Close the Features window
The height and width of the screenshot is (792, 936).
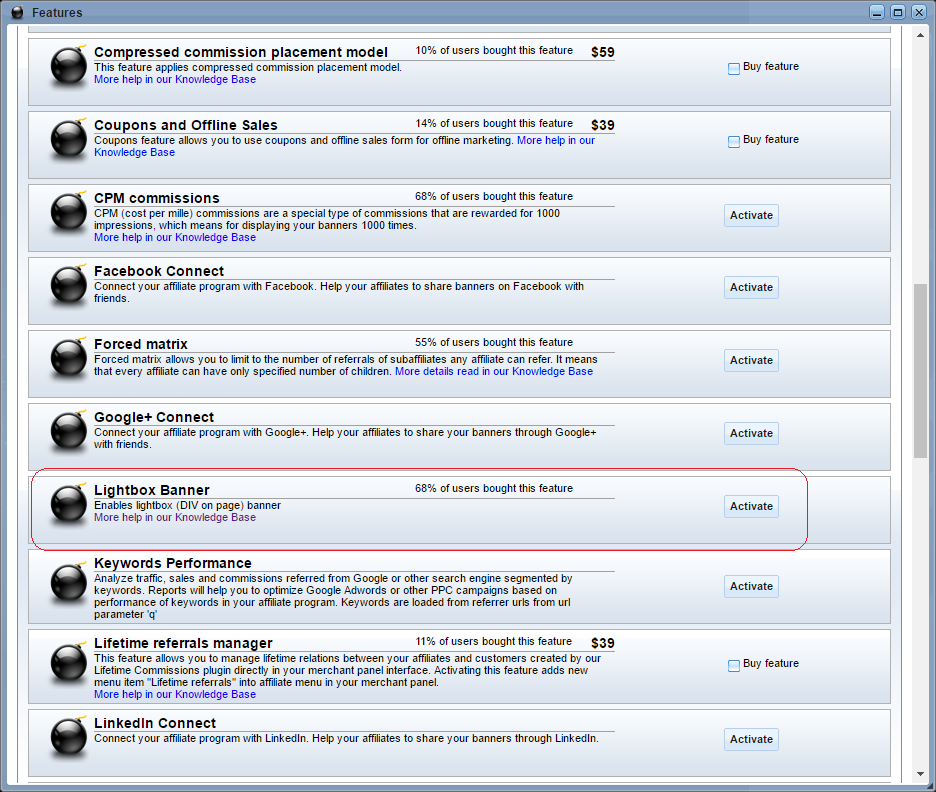point(919,12)
